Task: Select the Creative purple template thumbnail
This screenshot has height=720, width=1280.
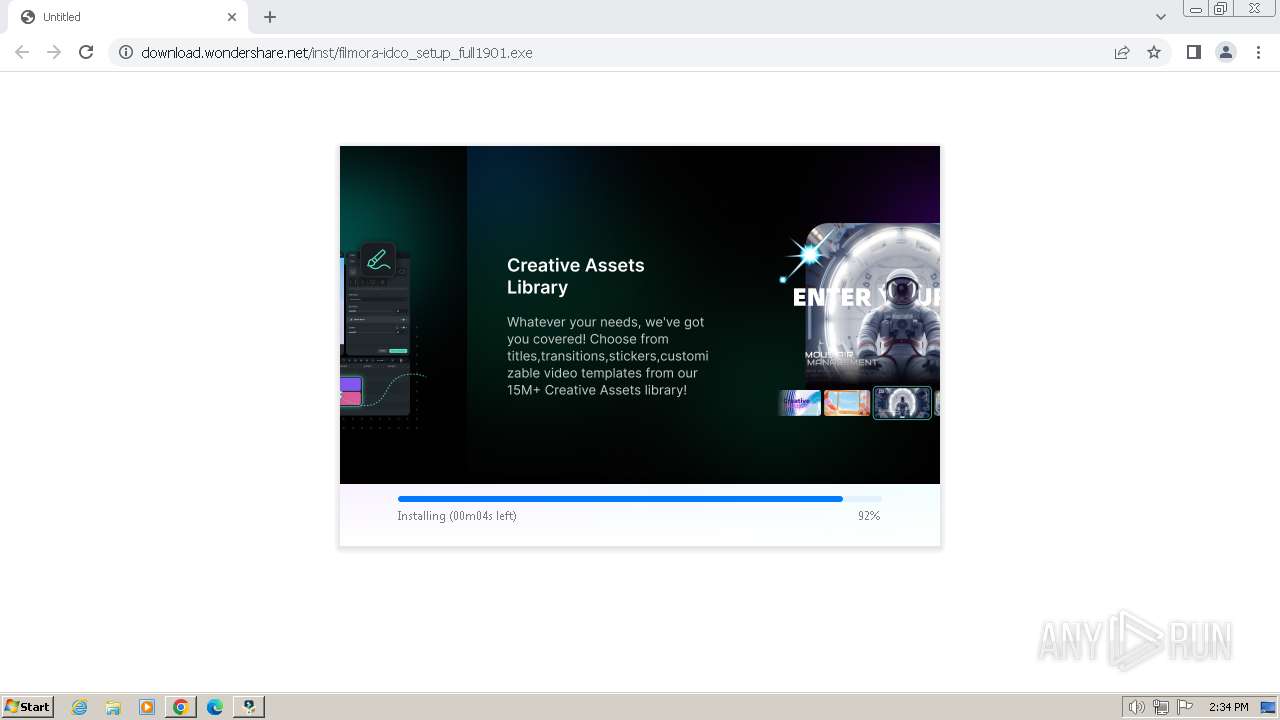Action: [x=800, y=403]
